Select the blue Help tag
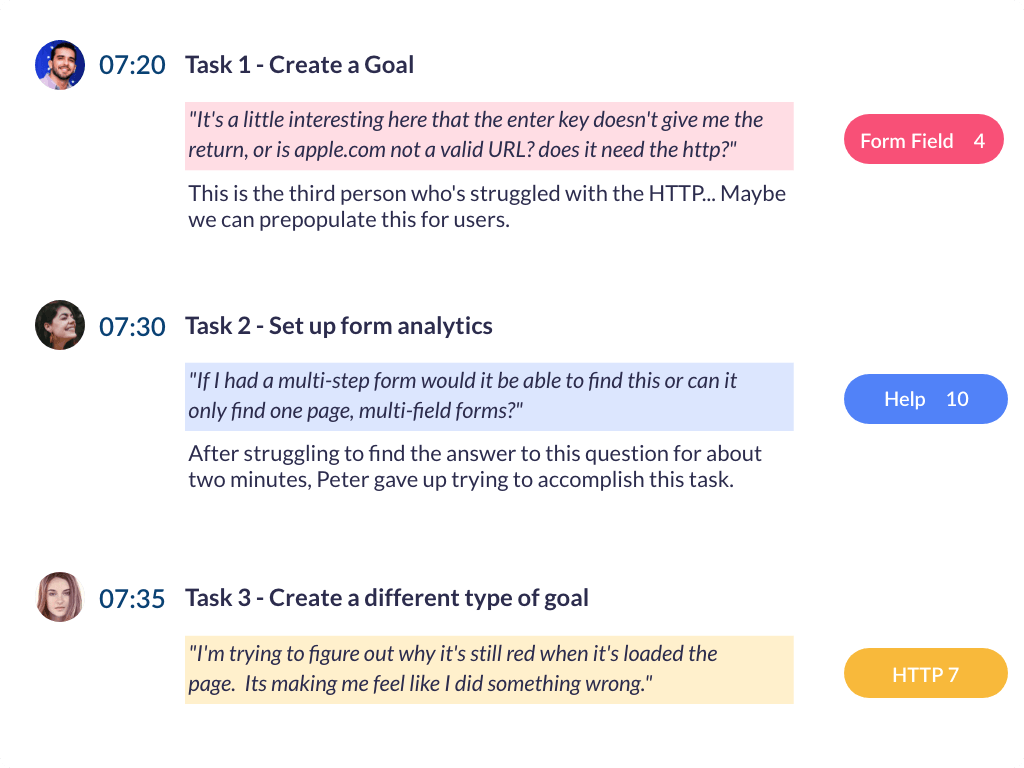 pos(905,399)
